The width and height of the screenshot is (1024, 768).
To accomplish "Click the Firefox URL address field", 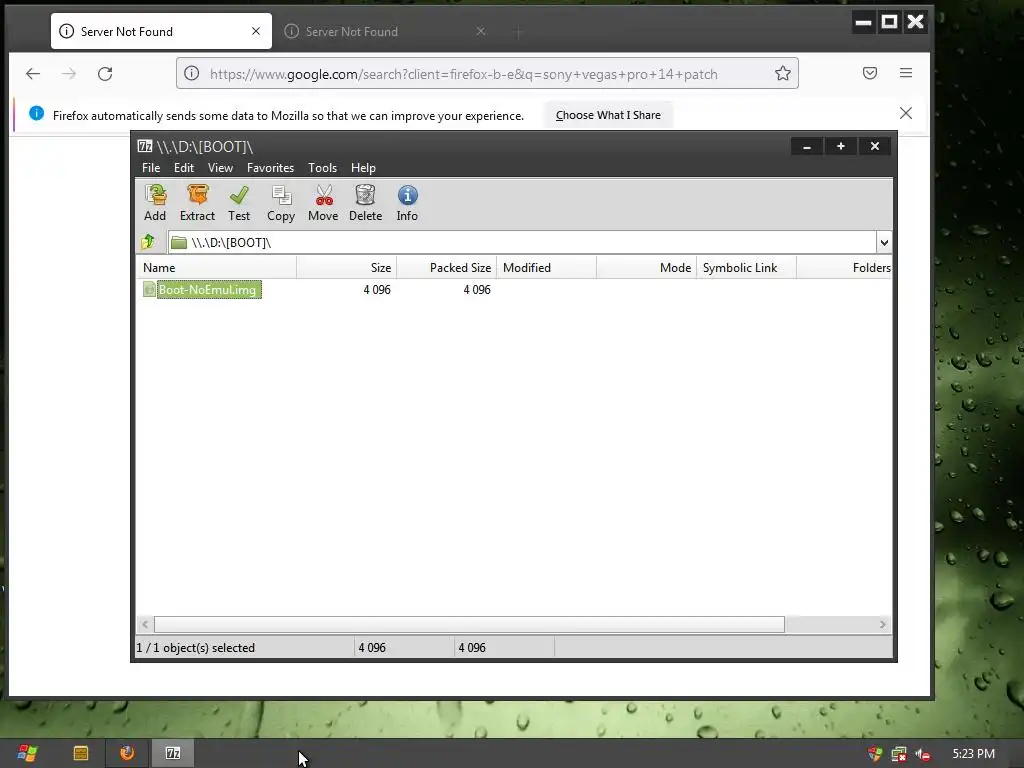I will coord(487,74).
